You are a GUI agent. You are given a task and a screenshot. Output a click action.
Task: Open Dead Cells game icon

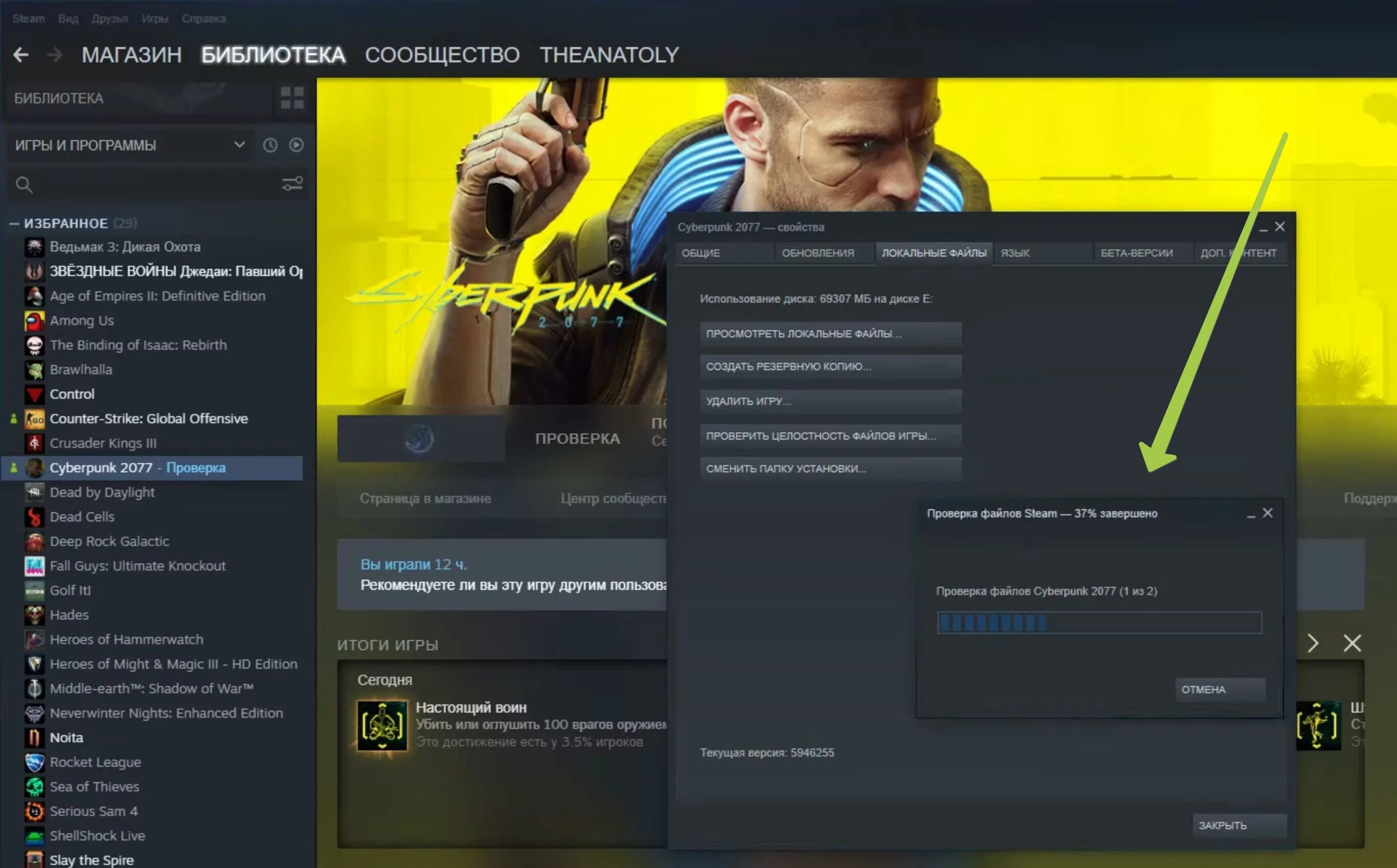pyautogui.click(x=34, y=517)
